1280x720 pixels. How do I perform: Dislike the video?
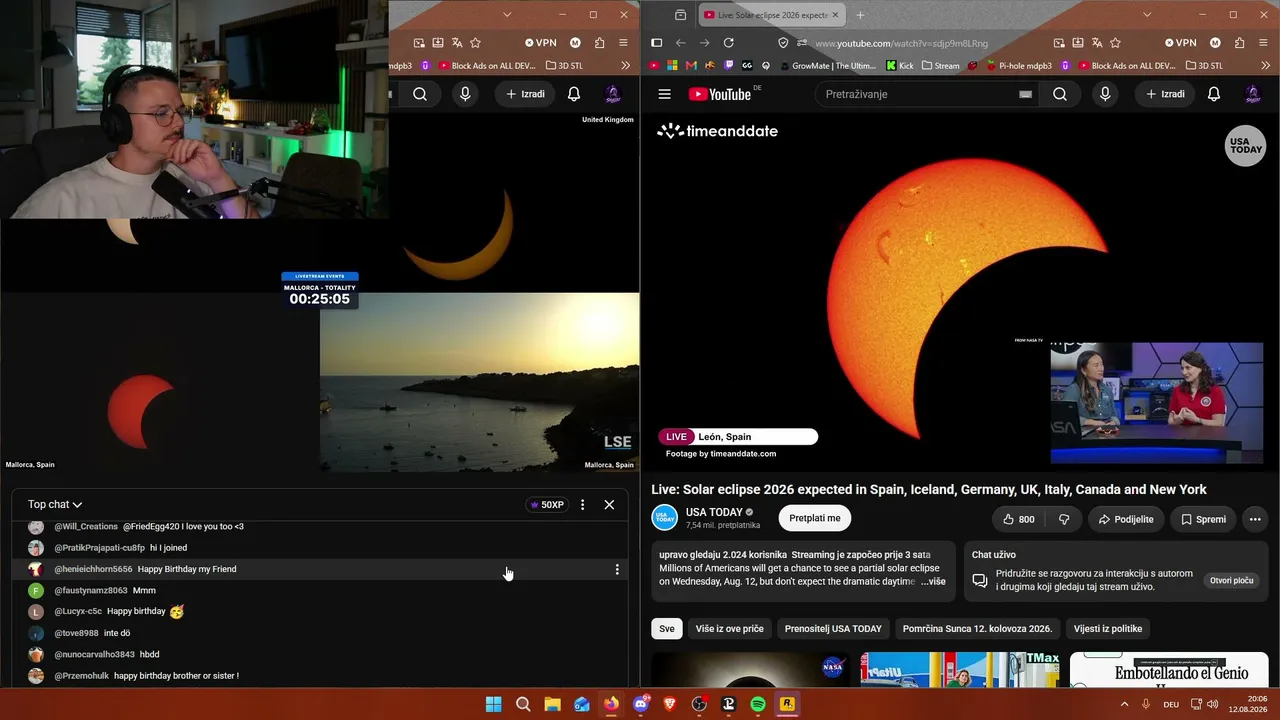[x=1064, y=519]
